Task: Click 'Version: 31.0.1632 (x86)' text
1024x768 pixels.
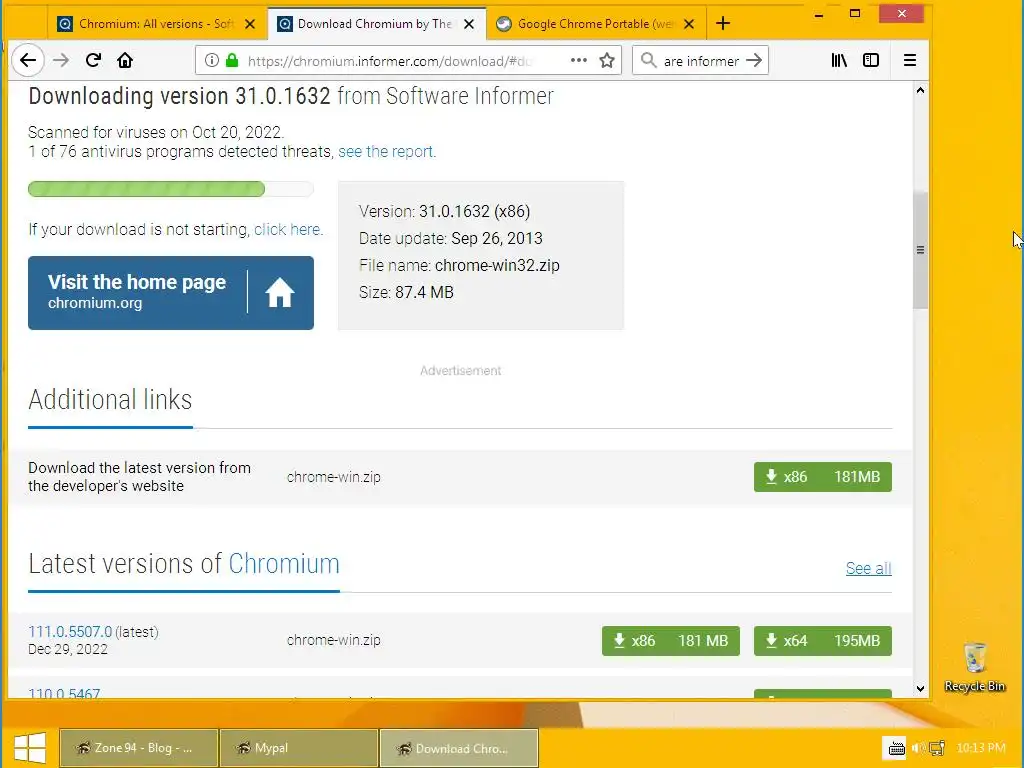Action: pos(444,211)
